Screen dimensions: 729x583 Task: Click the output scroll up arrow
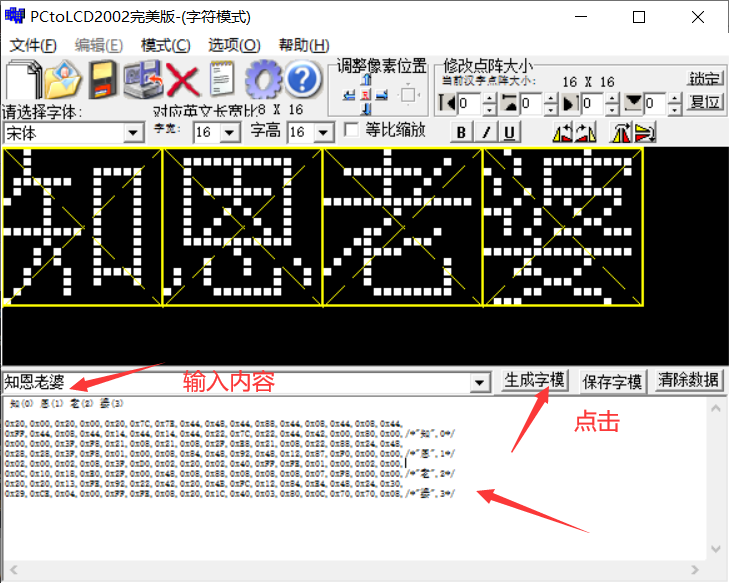716,409
